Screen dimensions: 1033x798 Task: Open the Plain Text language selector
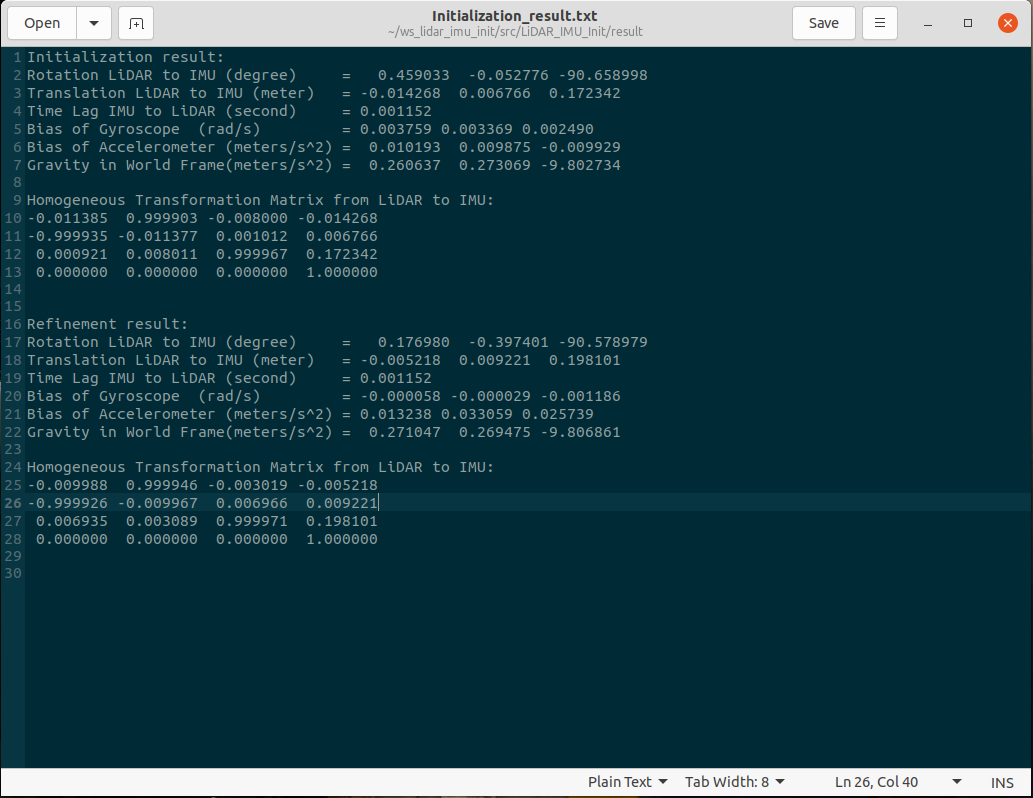click(x=627, y=782)
